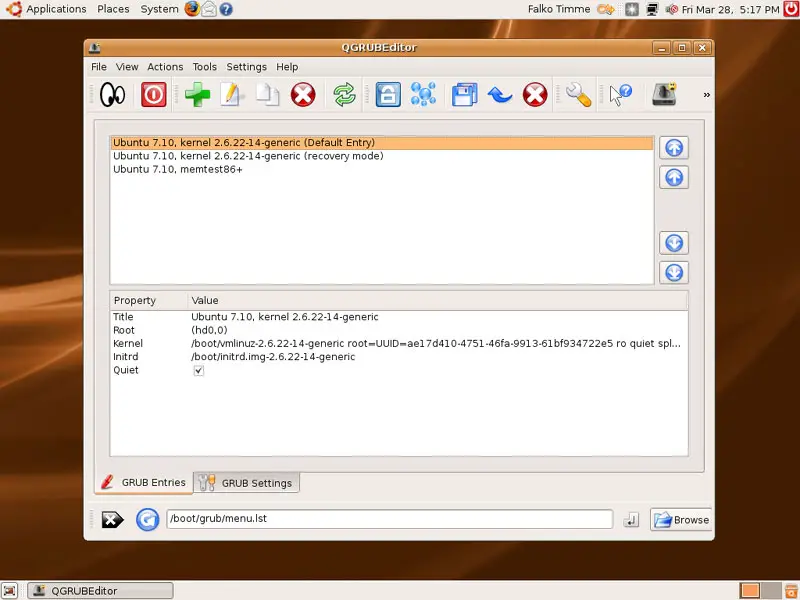Click the black X clear icon beside path
Image resolution: width=800 pixels, height=600 pixels.
click(112, 520)
